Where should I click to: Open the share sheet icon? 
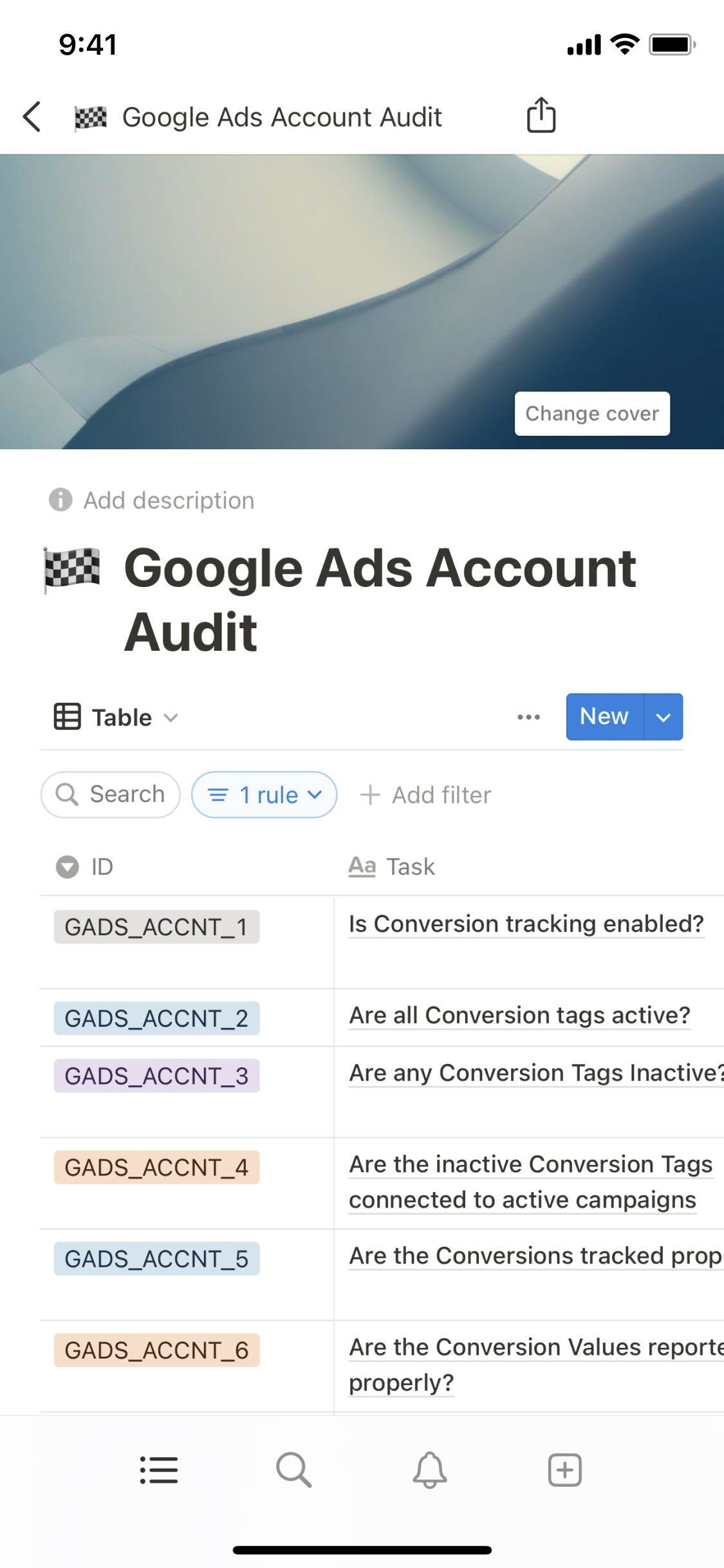pyautogui.click(x=541, y=116)
